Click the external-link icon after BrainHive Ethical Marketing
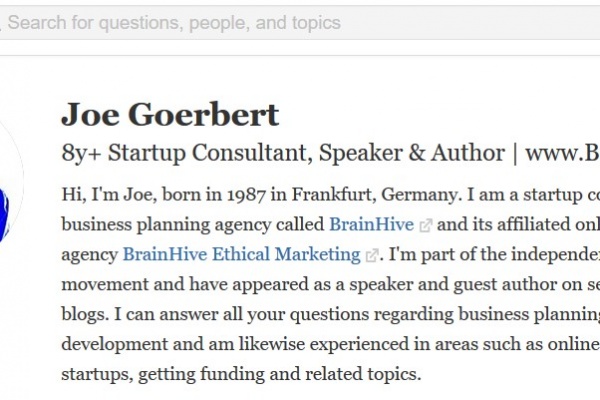This screenshot has height=400, width=600. (373, 254)
